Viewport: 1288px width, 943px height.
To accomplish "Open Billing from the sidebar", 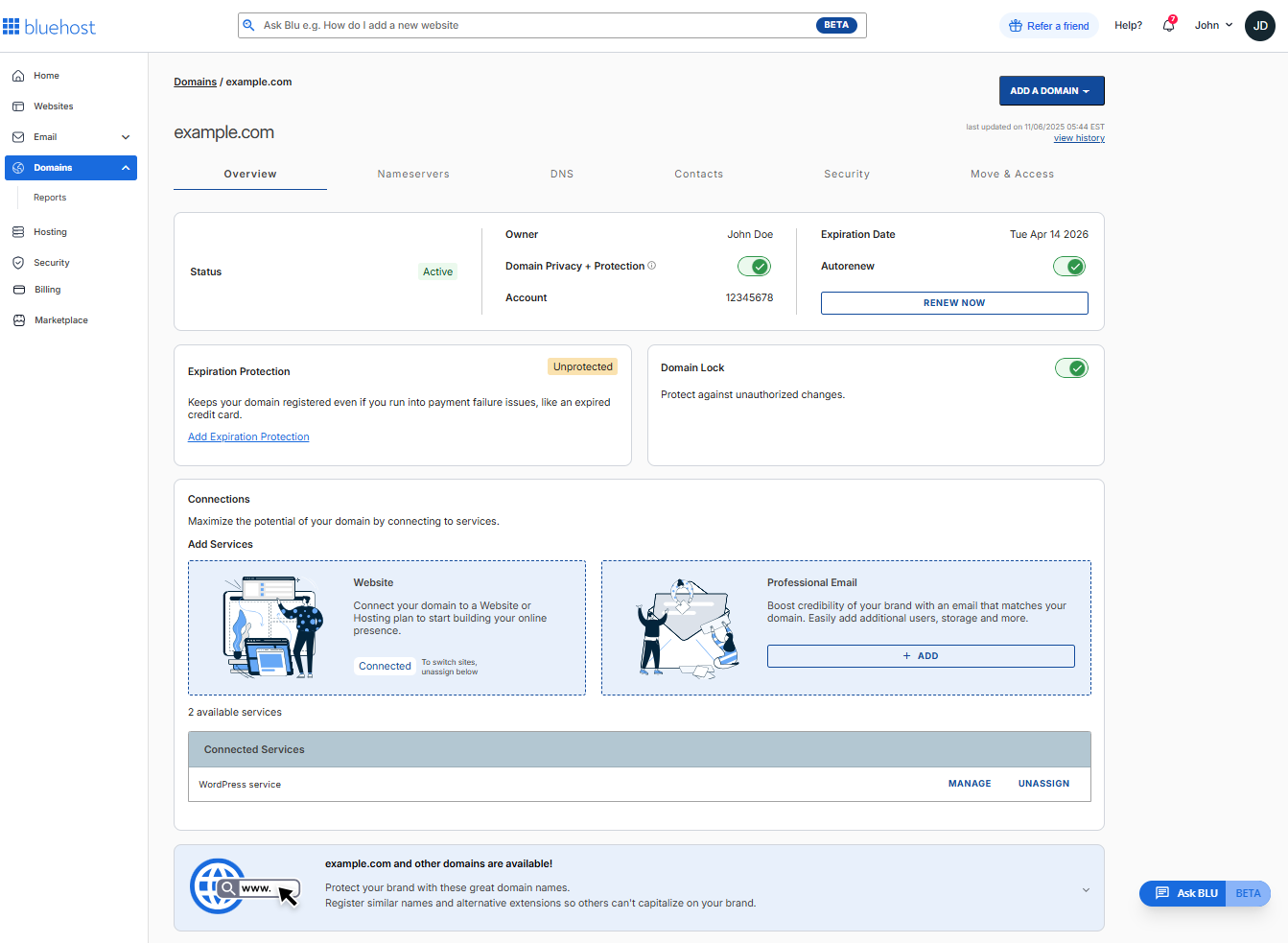I will click(45, 289).
